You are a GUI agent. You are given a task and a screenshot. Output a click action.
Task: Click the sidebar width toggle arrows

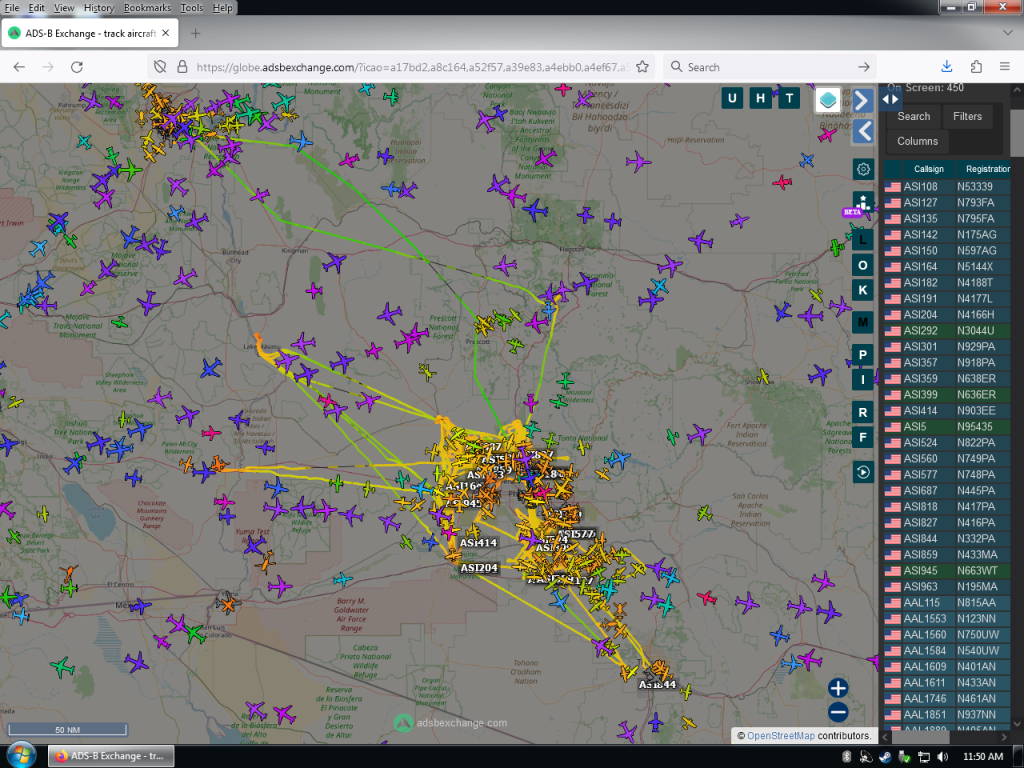[x=890, y=99]
